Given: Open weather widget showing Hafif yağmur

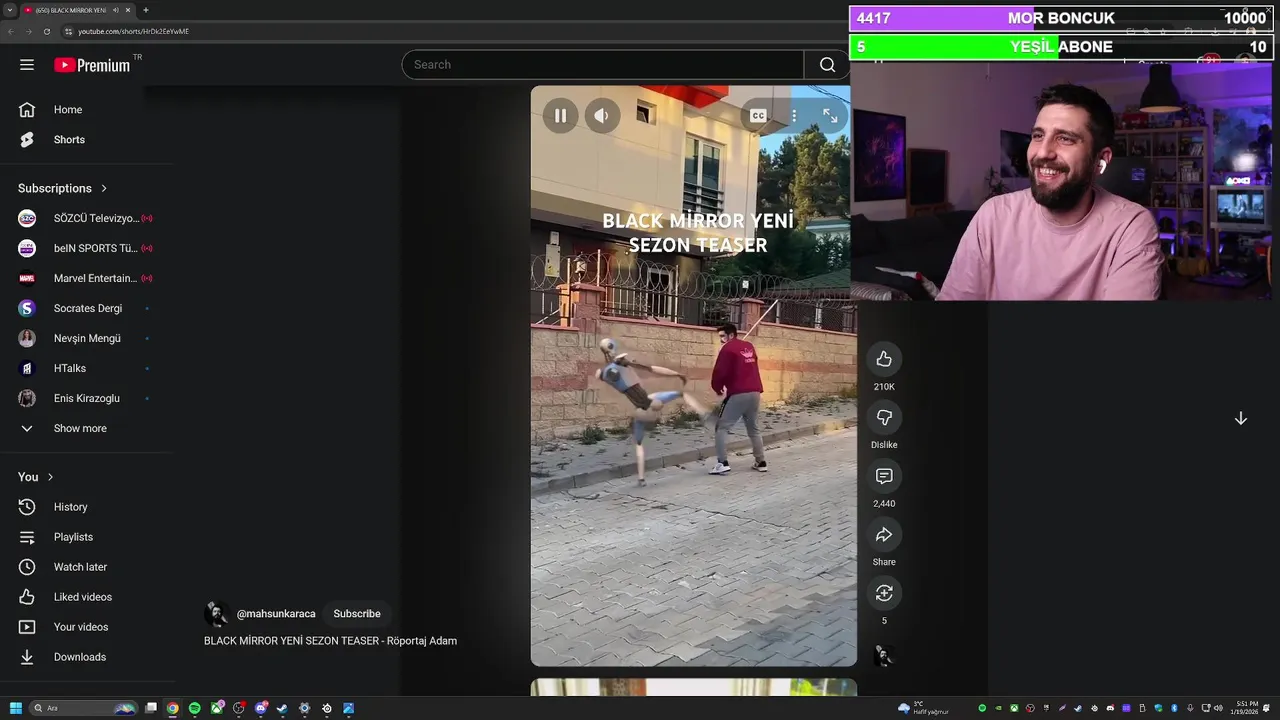Looking at the screenshot, I should [x=924, y=708].
